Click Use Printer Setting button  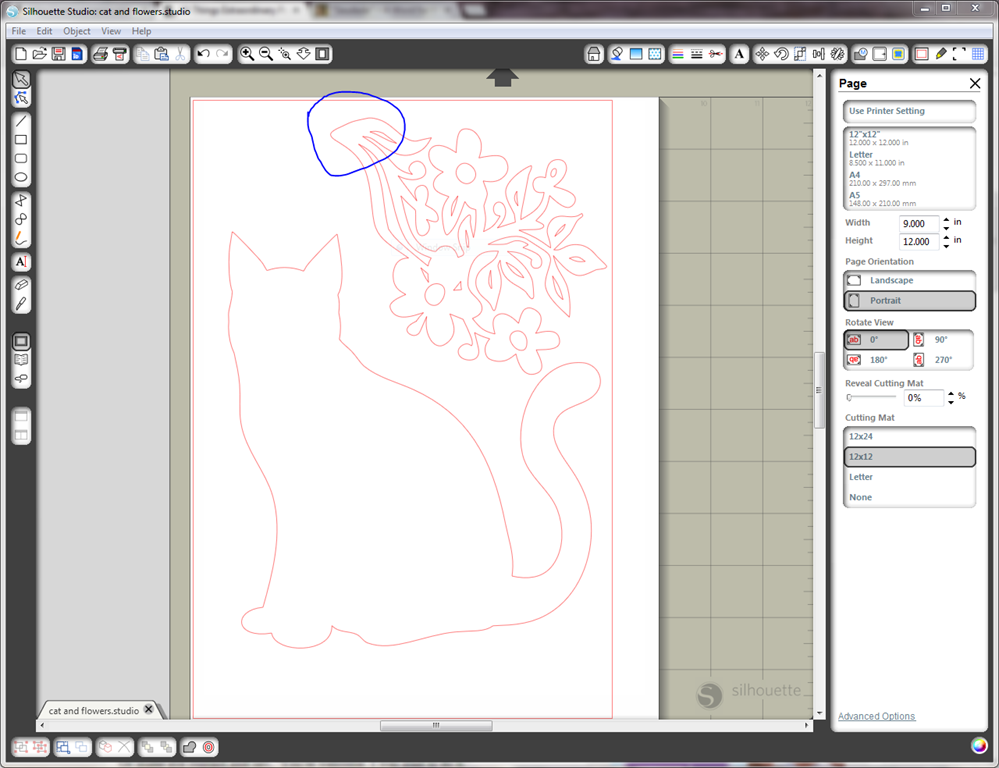(x=909, y=111)
